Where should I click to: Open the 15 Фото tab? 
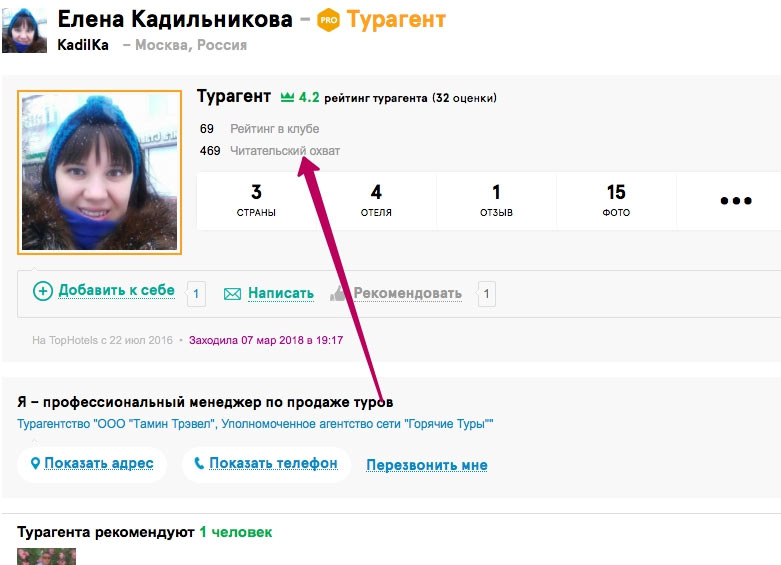[616, 201]
